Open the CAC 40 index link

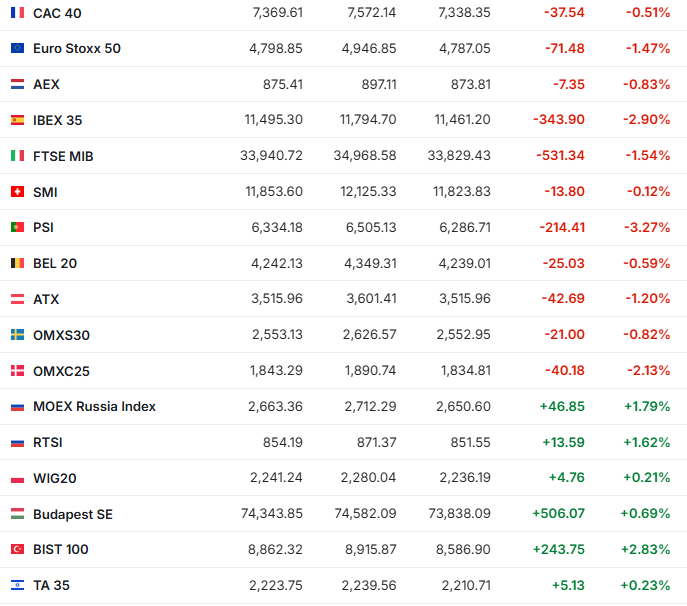pyautogui.click(x=57, y=13)
